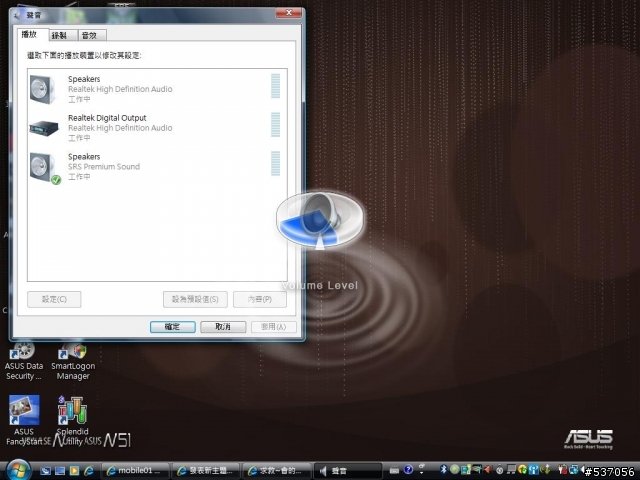This screenshot has width=640, height=480.
Task: Switch to 求救-會的 taskbar window
Action: pos(276,471)
